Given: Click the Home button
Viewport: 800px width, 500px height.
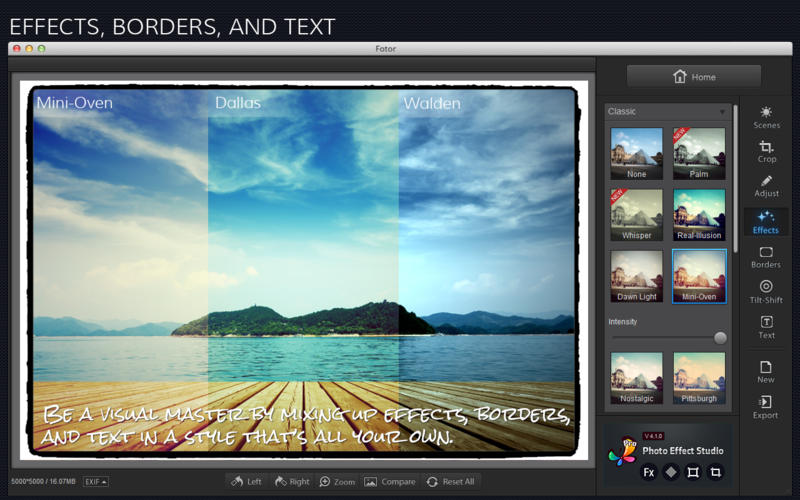Looking at the screenshot, I should click(x=694, y=77).
